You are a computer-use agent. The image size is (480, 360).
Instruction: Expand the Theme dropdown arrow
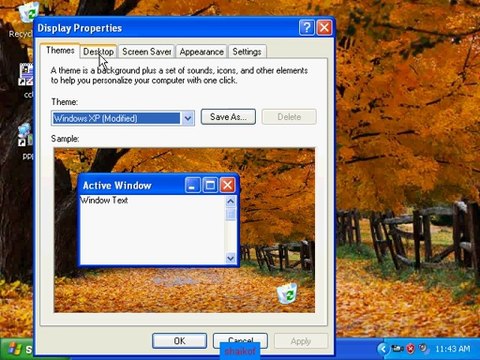pyautogui.click(x=188, y=118)
